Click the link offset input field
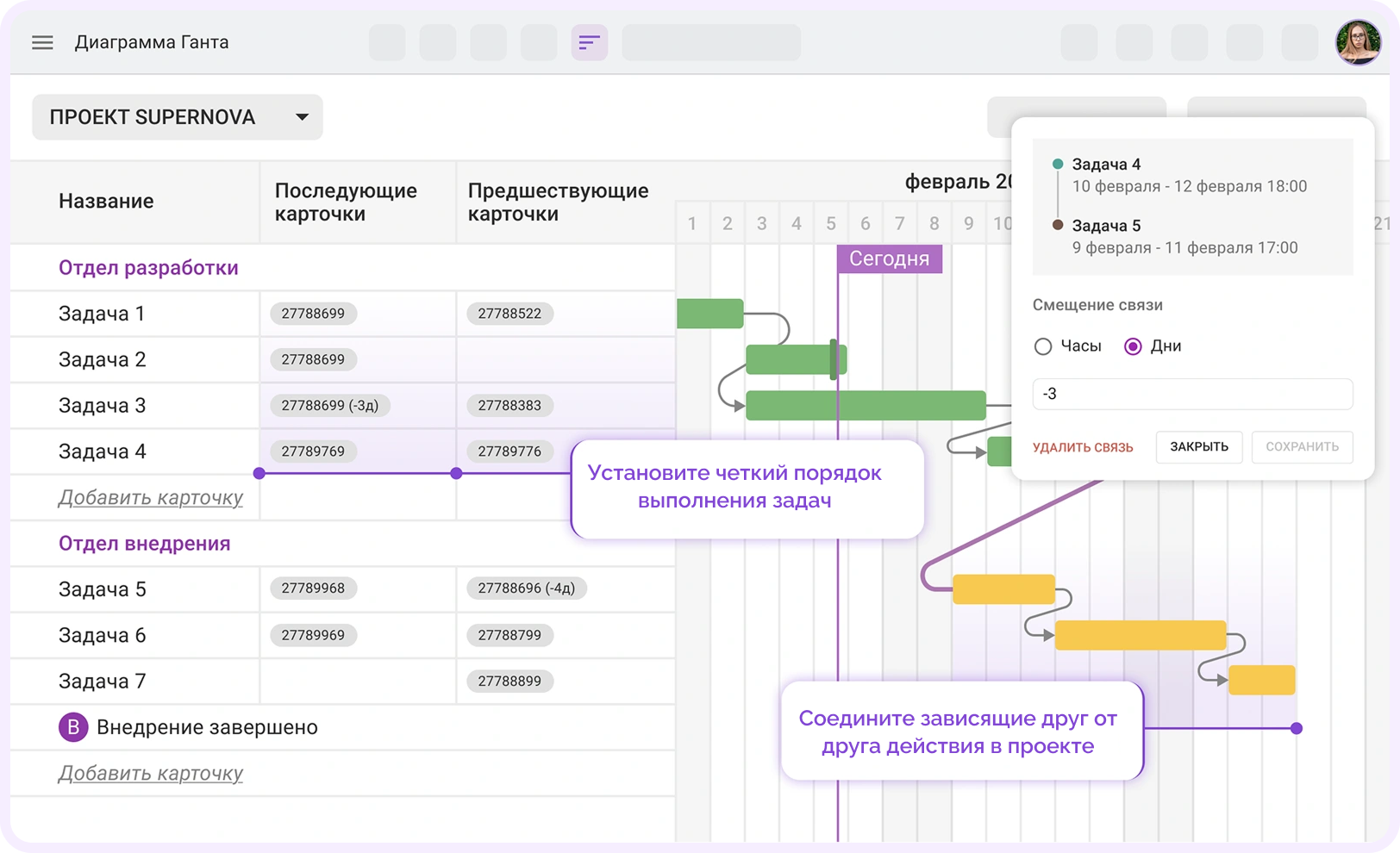This screenshot has width=1400, height=853. point(1192,394)
